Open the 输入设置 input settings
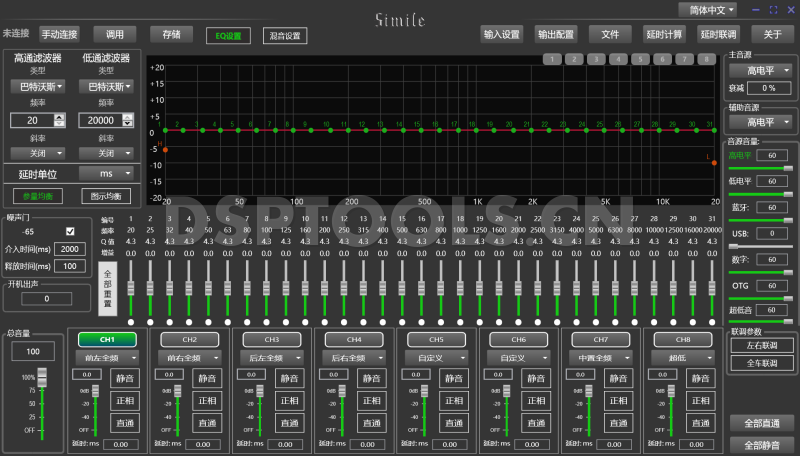The height and width of the screenshot is (456, 800). click(502, 34)
